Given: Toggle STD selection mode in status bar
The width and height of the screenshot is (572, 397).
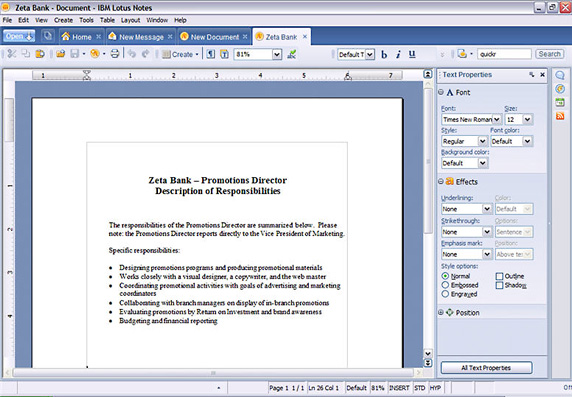Looking at the screenshot, I should (420, 388).
